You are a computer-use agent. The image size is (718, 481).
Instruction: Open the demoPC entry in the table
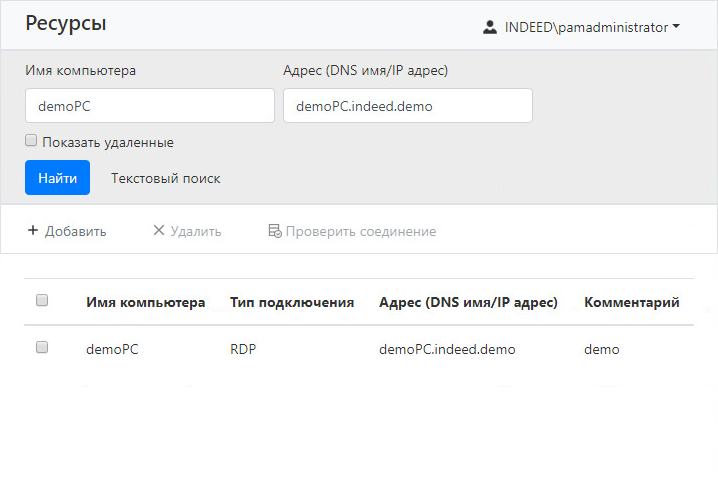[110, 349]
